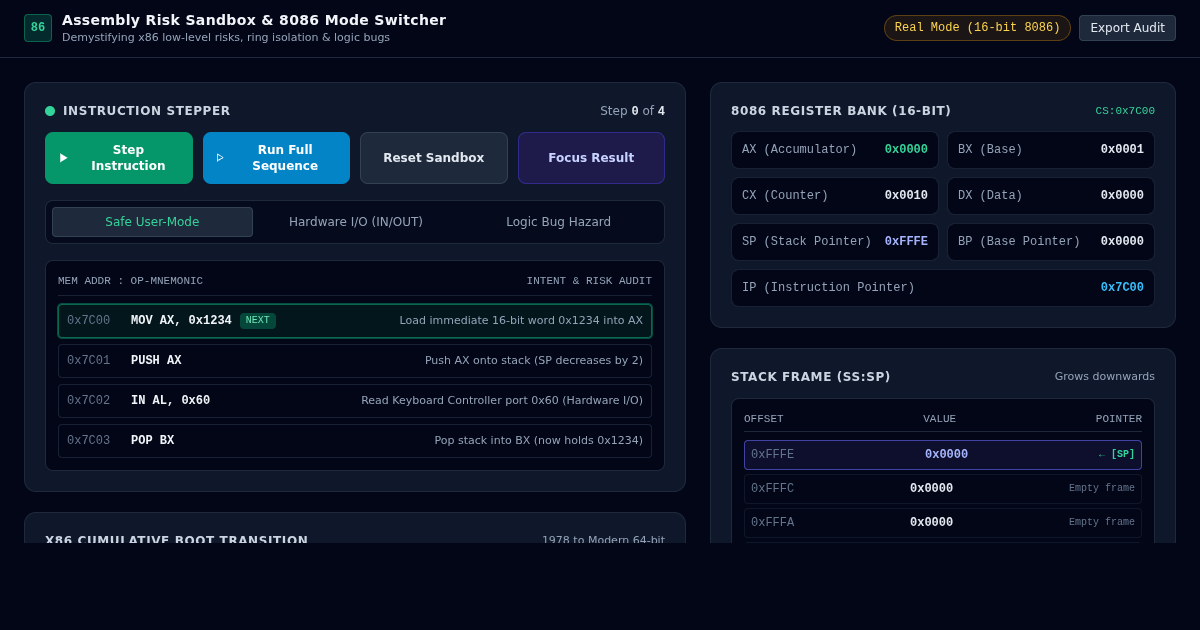The width and height of the screenshot is (1200, 630).
Task: Click the MEM ADDR : OP-MNEMONIC column header
Action: pyautogui.click(x=130, y=281)
